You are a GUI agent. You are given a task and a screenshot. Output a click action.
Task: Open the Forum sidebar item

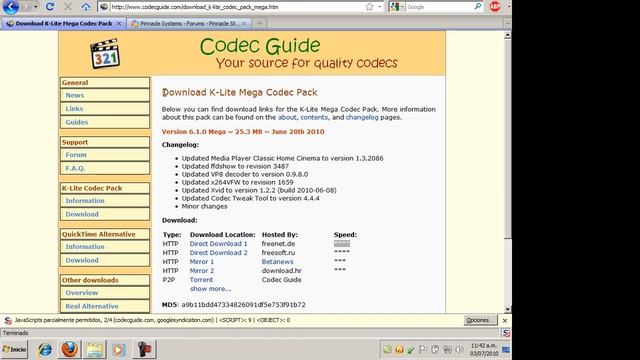click(x=105, y=155)
